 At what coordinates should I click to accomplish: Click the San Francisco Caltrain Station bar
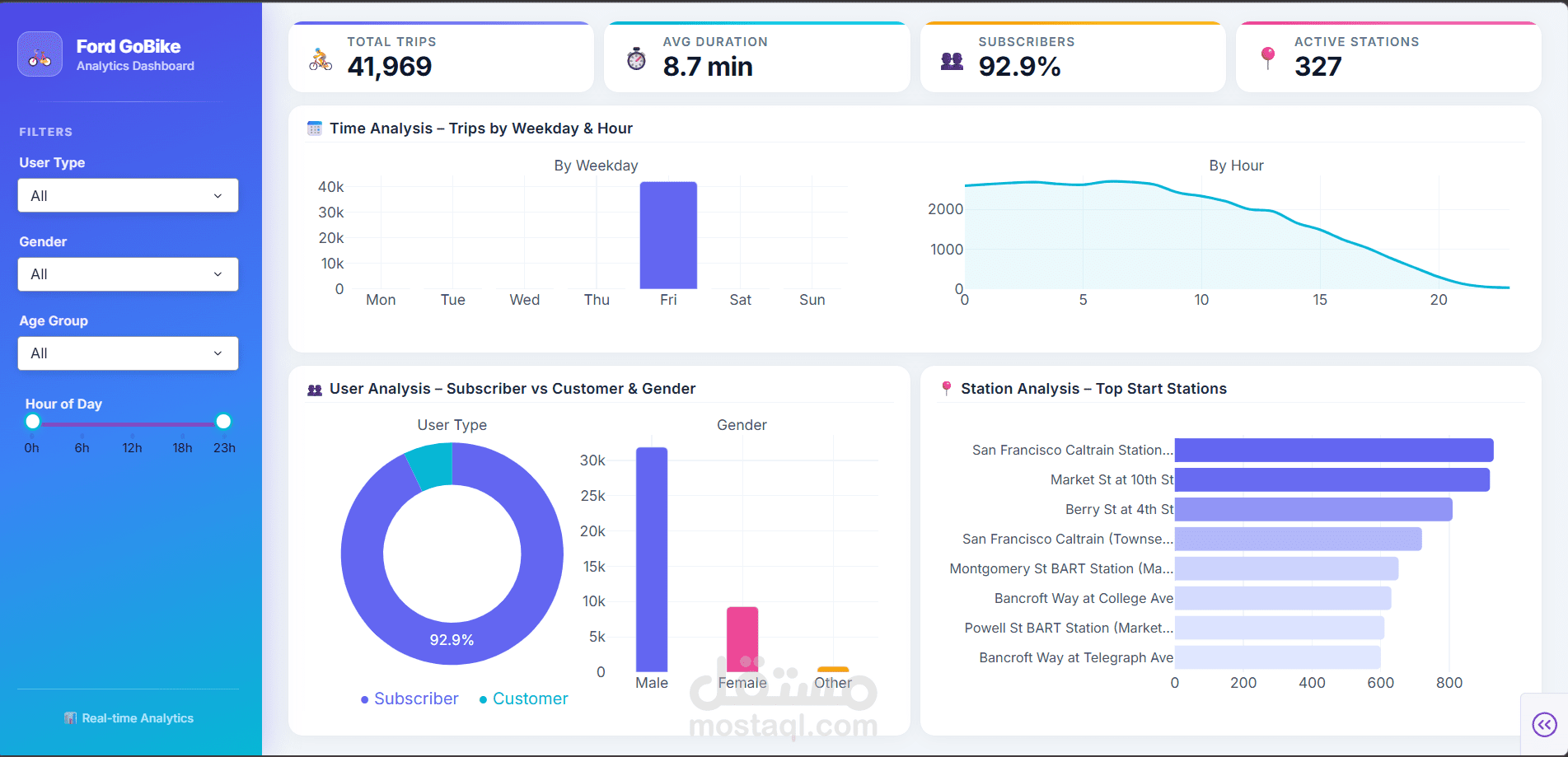coord(1335,450)
